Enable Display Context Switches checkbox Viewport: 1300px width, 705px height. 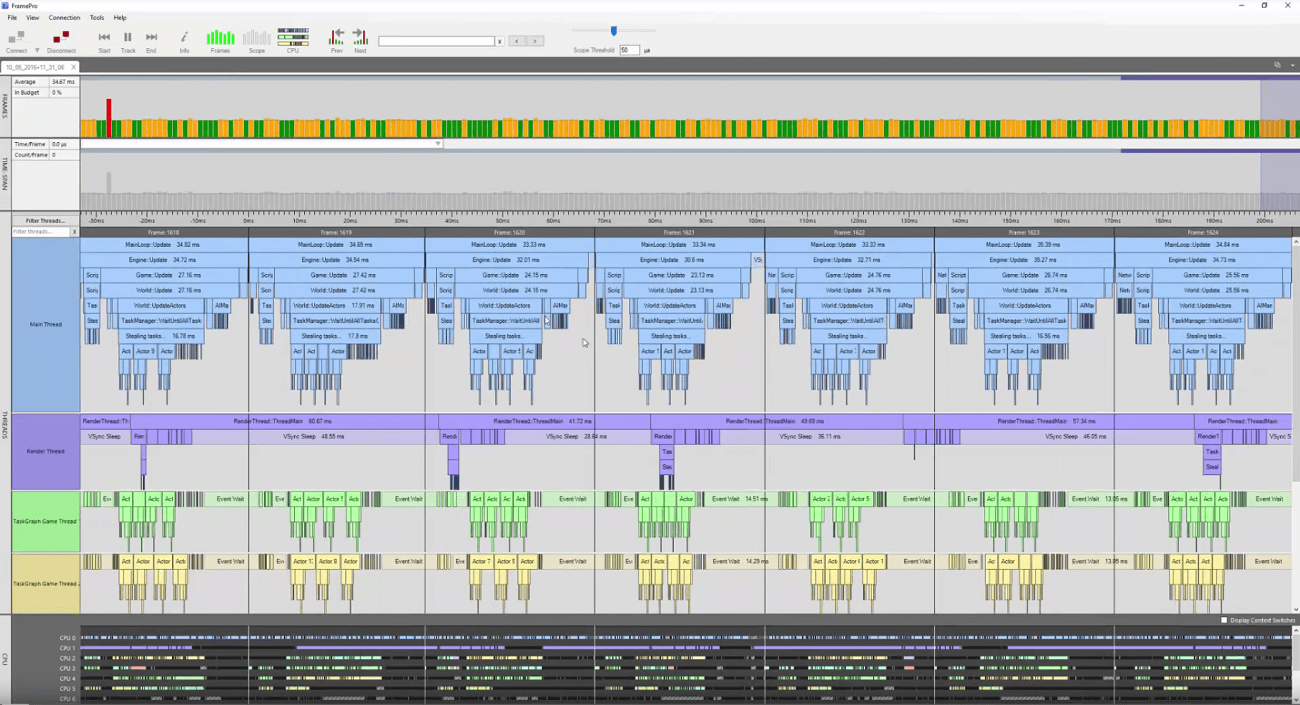[x=1224, y=620]
